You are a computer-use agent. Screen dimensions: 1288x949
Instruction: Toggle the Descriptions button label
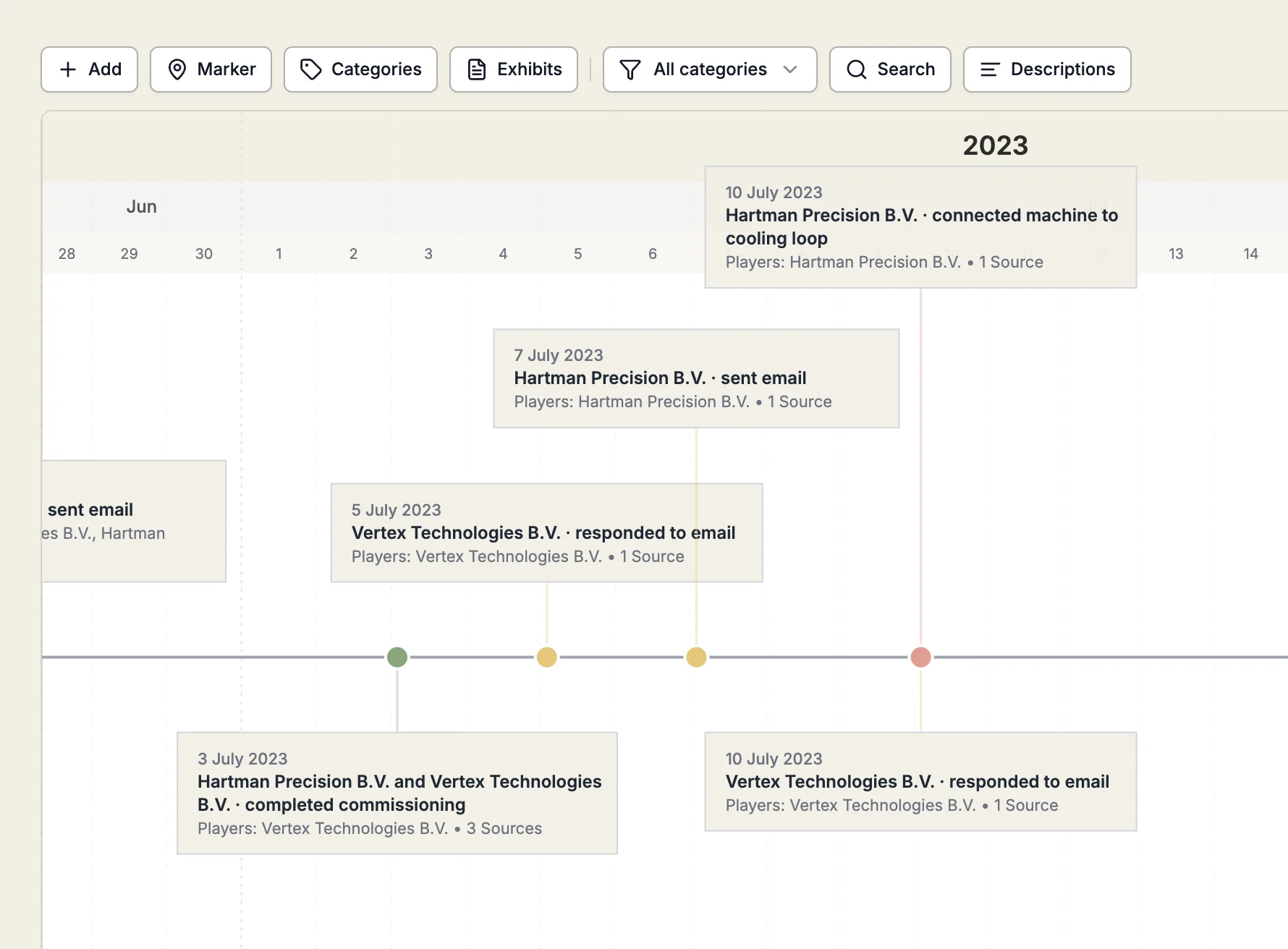[1063, 69]
